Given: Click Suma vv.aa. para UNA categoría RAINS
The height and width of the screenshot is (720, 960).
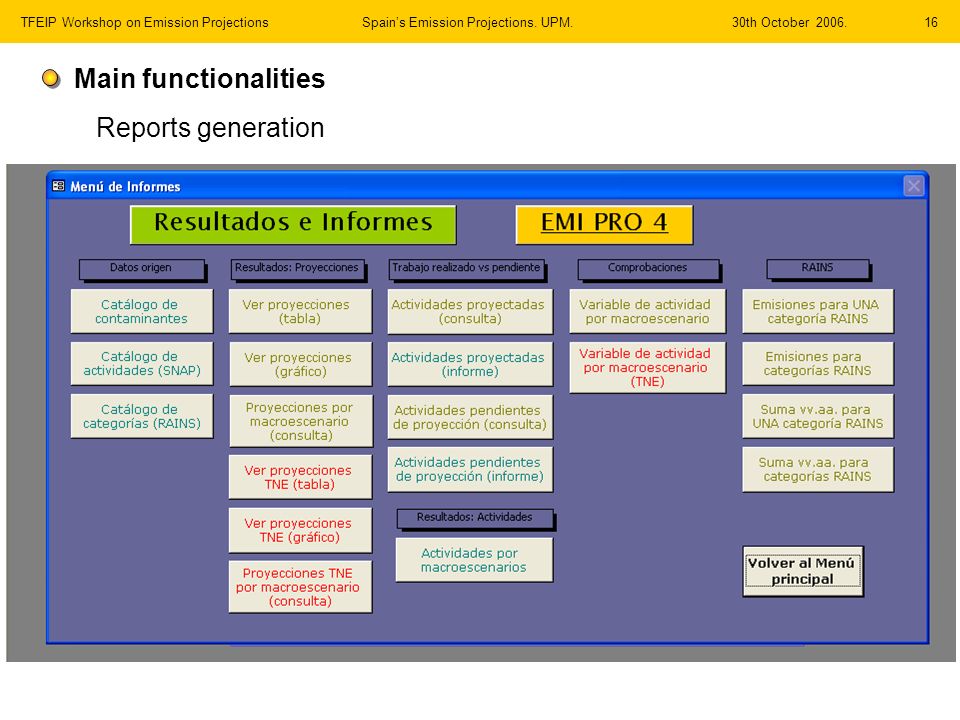Looking at the screenshot, I should (817, 416).
